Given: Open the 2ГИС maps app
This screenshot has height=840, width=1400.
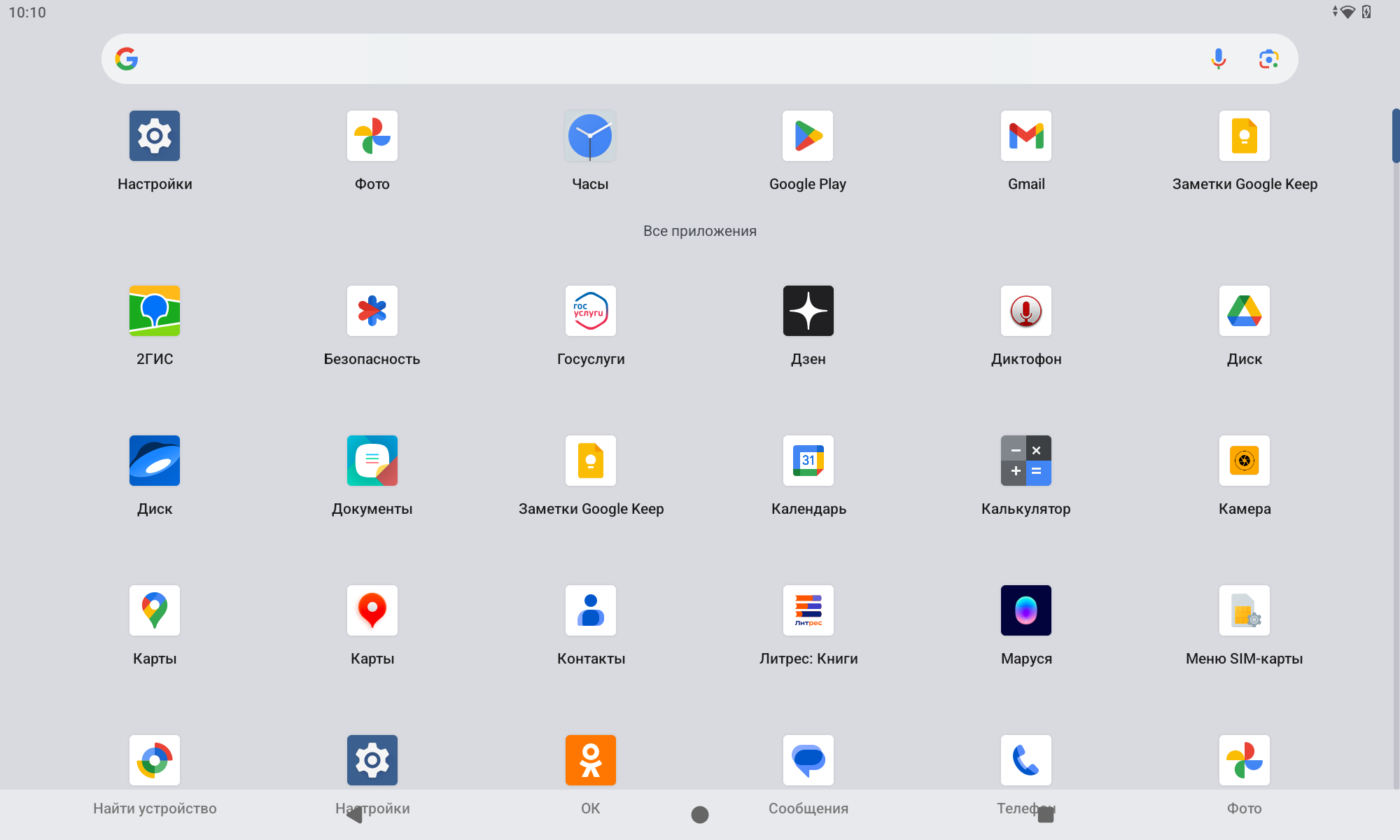Looking at the screenshot, I should pyautogui.click(x=155, y=311).
